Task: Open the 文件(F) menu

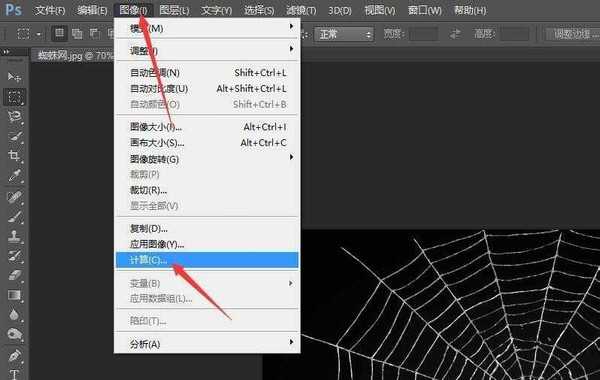Action: [50, 10]
